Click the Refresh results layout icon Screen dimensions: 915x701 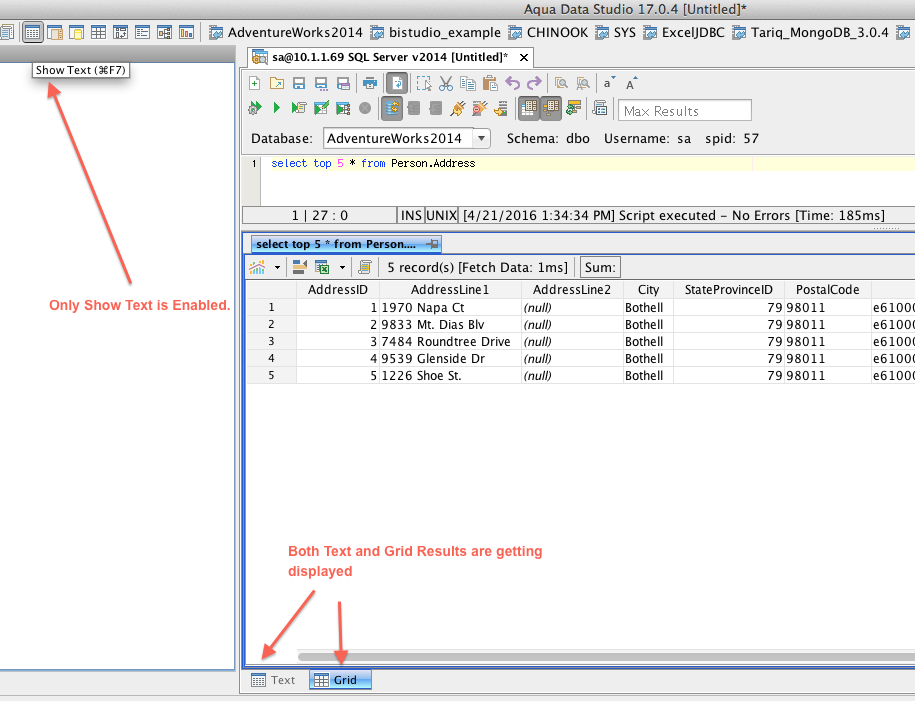coord(574,108)
